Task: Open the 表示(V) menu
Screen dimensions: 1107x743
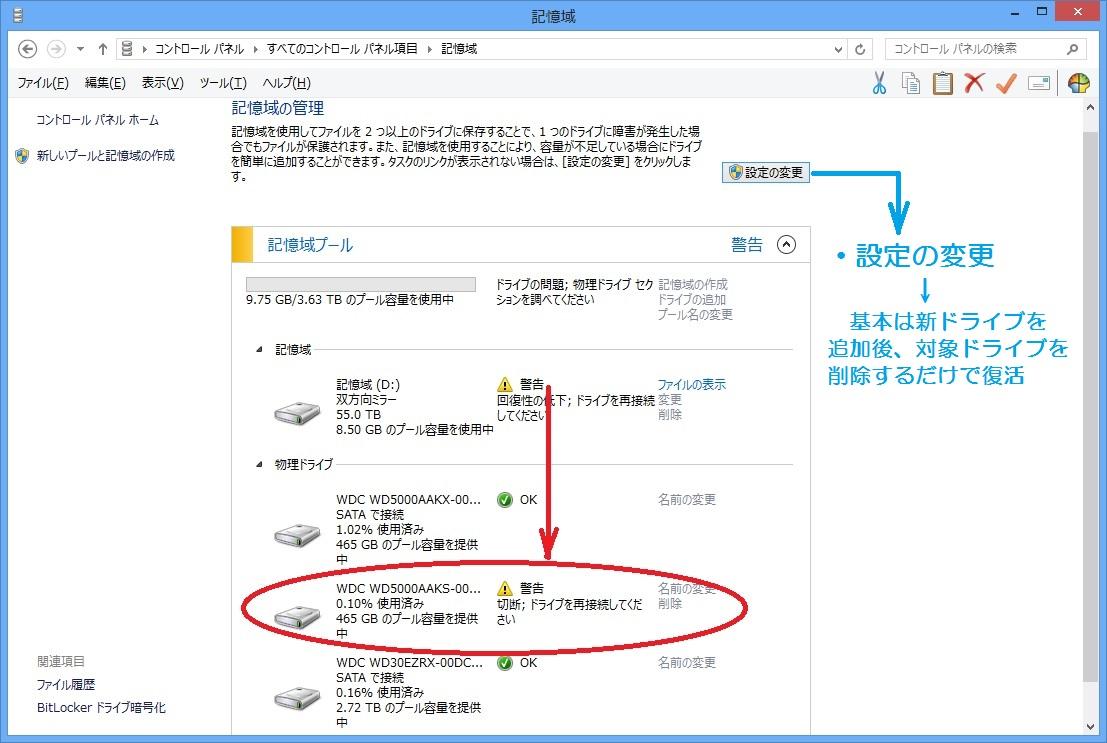Action: click(162, 83)
